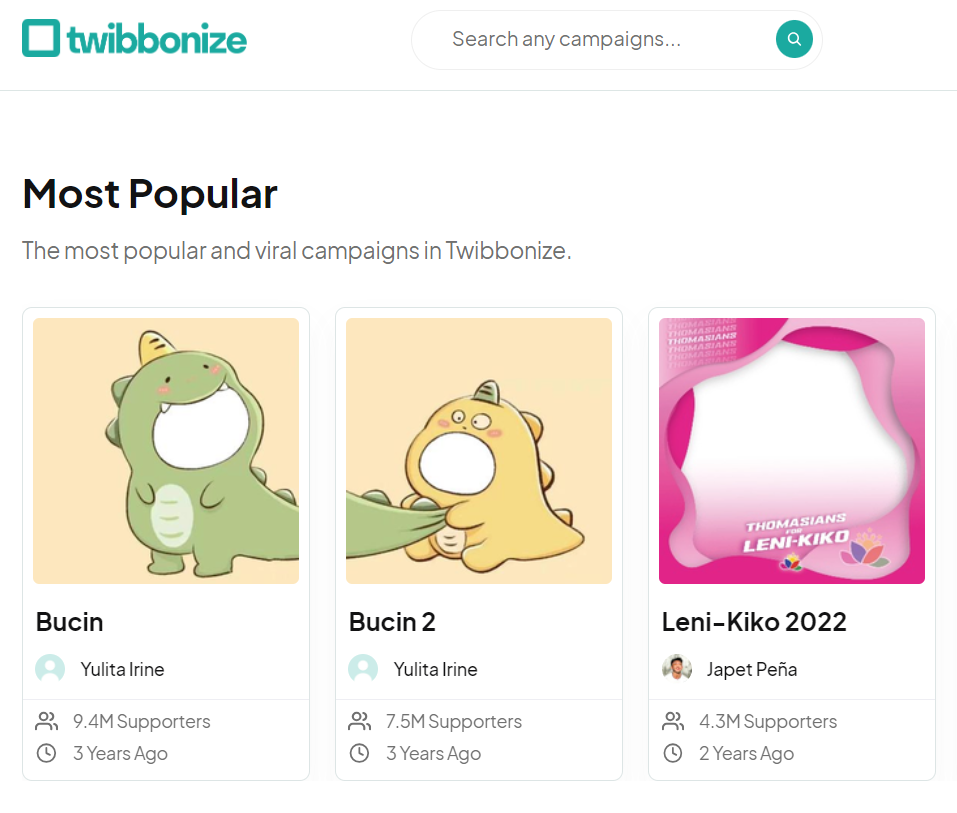
Task: Open the pink Leni-Kiko frame thumbnail
Action: (x=792, y=451)
